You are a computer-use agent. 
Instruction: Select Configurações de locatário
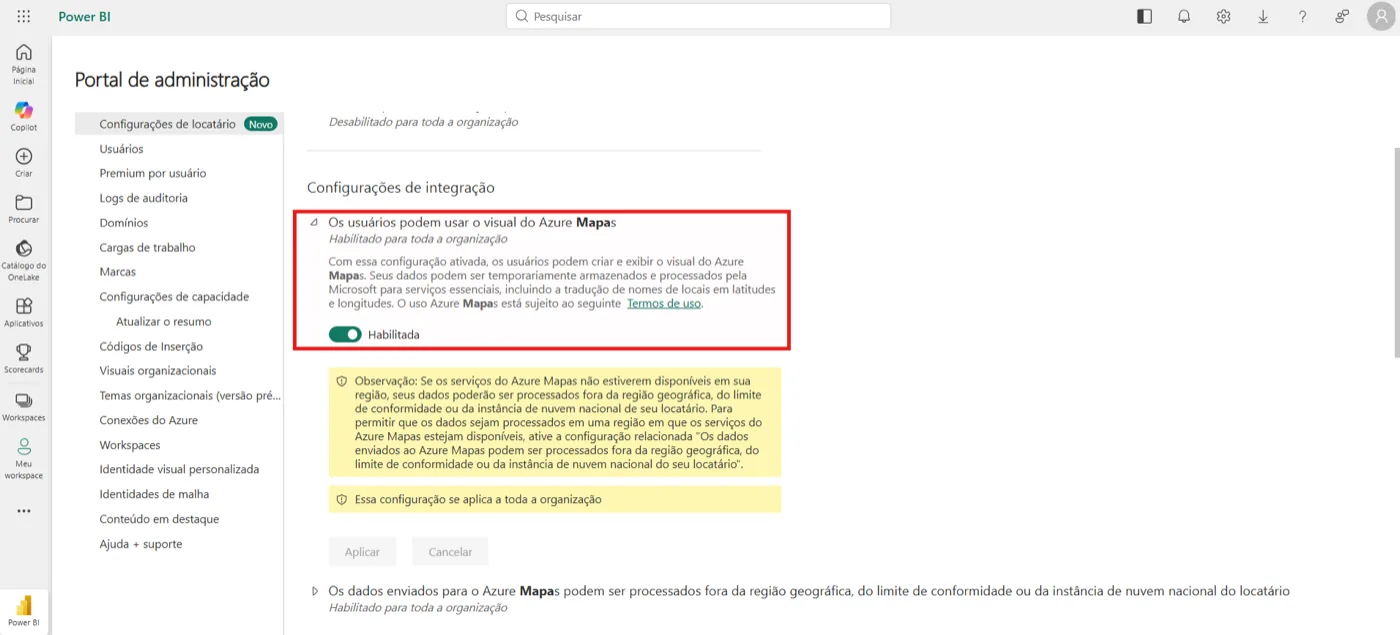180,124
